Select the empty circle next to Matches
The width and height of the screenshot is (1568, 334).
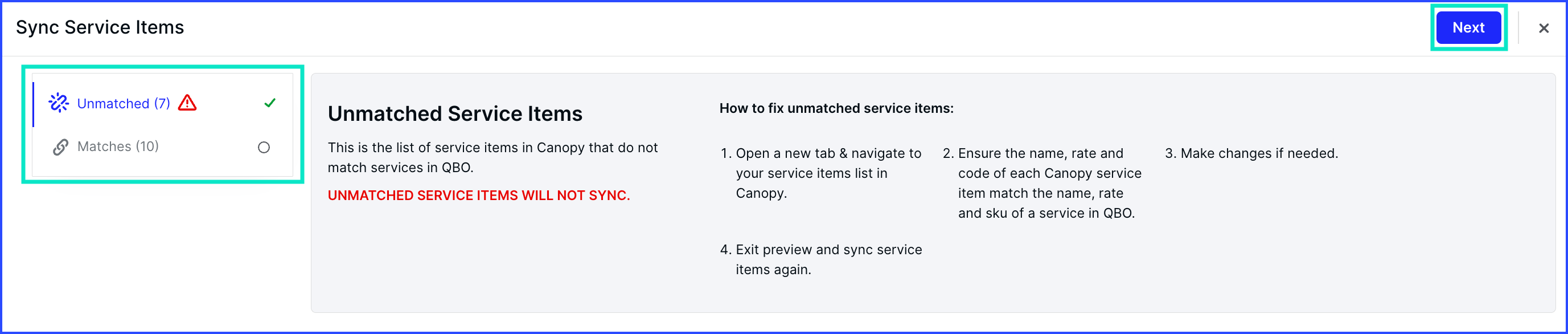tap(264, 148)
